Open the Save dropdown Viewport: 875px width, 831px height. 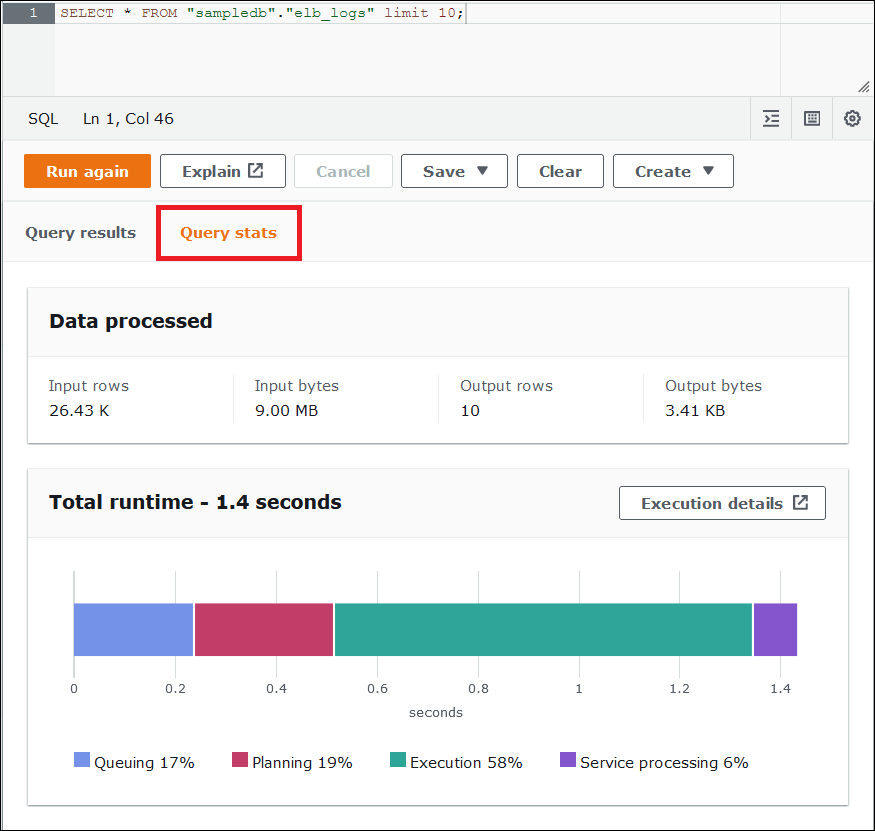point(454,170)
